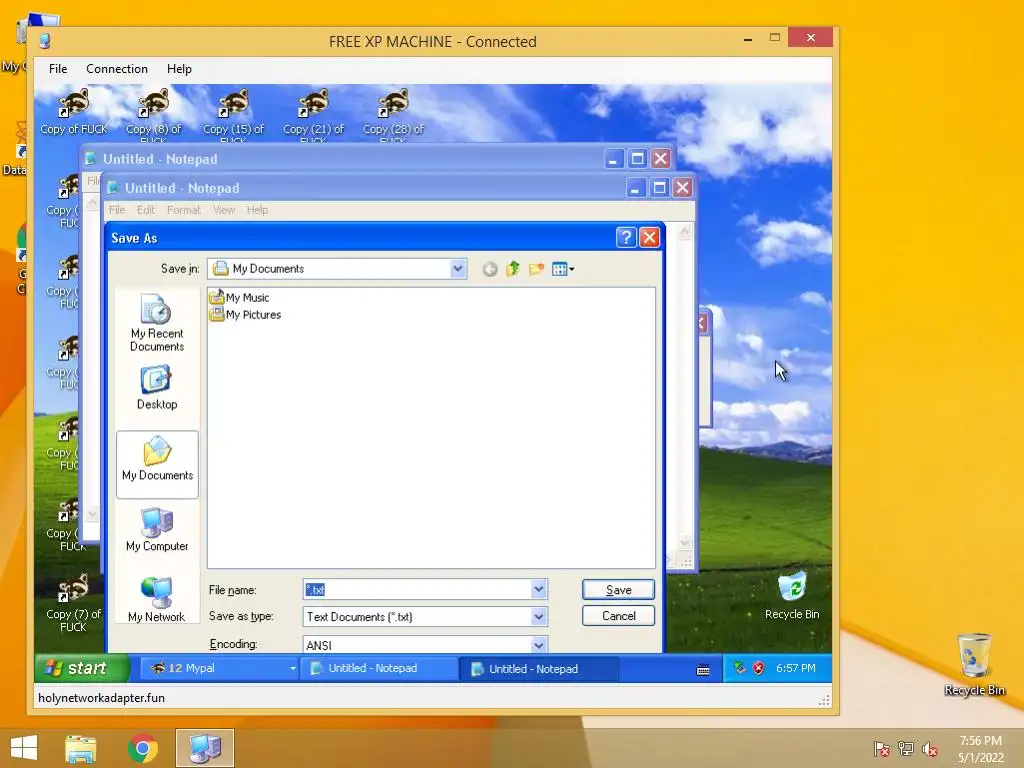Expand the Save as type dropdown
Image resolution: width=1024 pixels, height=768 pixels.
click(x=538, y=616)
